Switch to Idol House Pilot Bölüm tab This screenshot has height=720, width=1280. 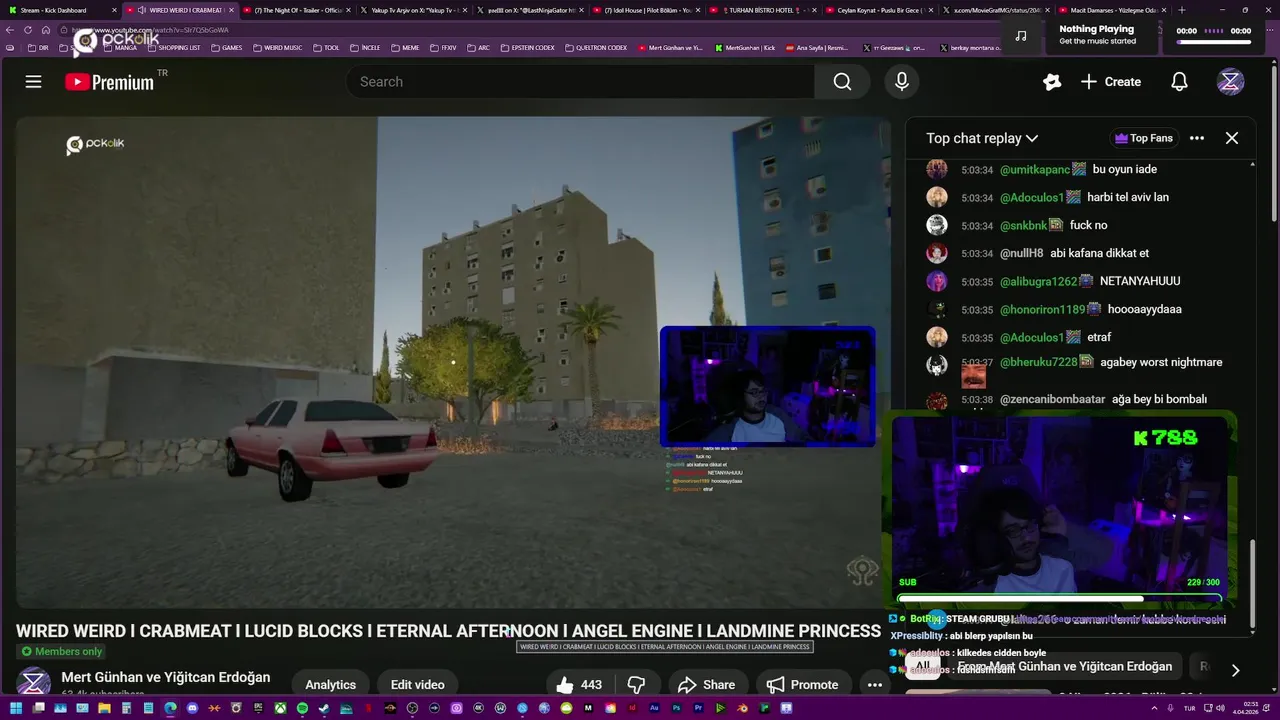[645, 10]
